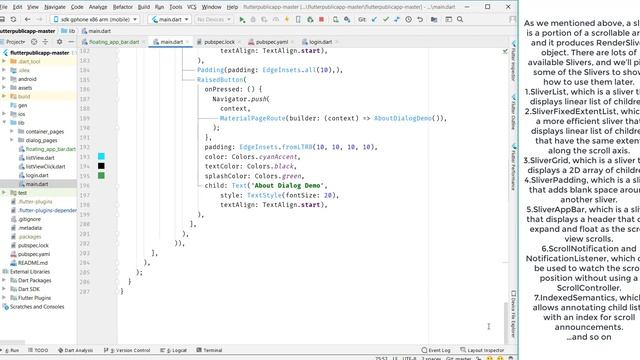Select listView.dart in the project tree
This screenshot has width=640, height=360.
[x=40, y=158]
